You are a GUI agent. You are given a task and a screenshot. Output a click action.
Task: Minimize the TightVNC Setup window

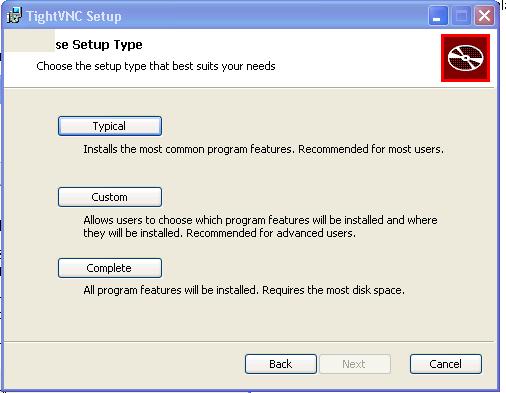[438, 16]
